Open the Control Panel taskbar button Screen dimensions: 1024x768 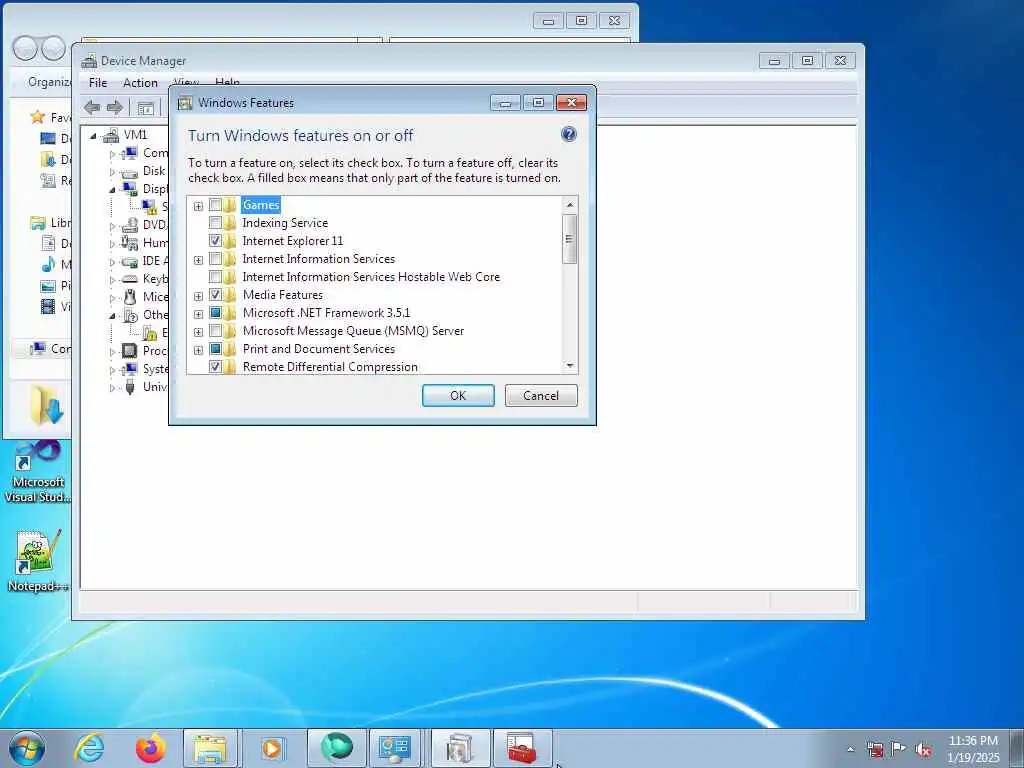(394, 748)
